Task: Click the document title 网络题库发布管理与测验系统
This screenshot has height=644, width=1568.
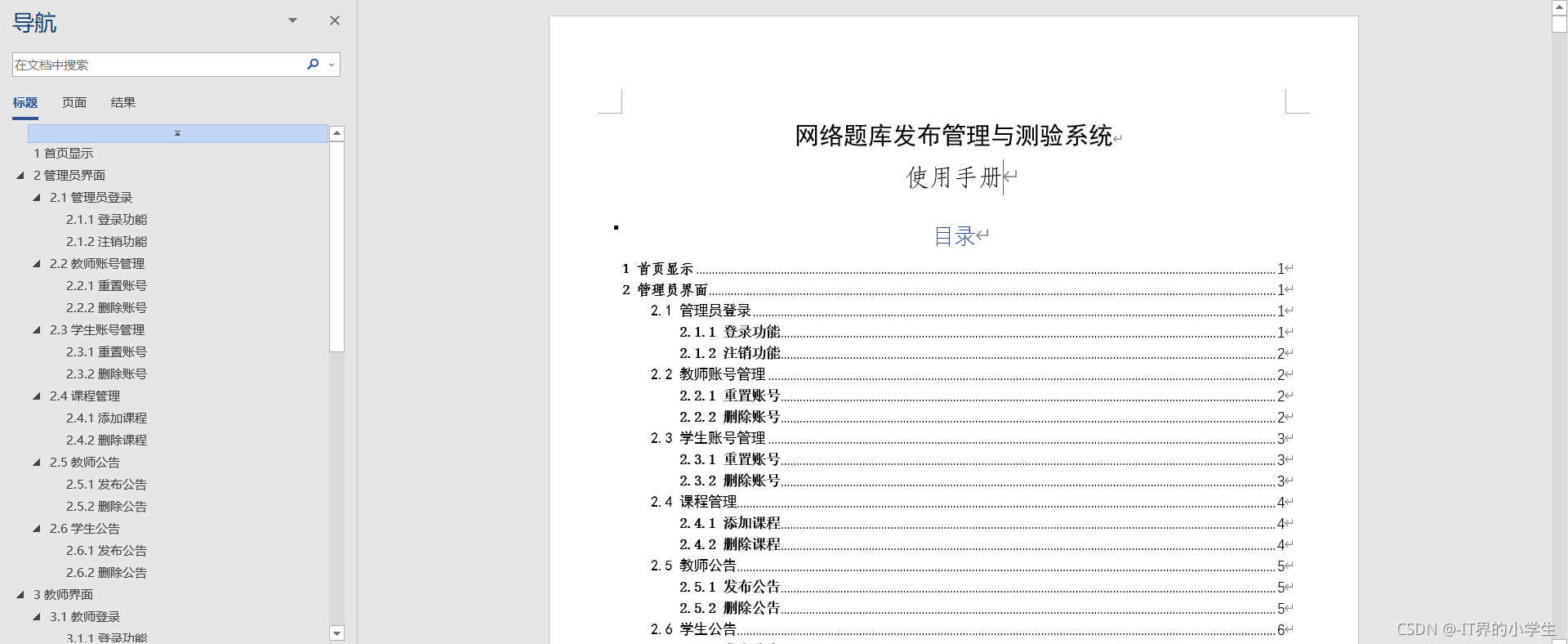Action: [x=954, y=135]
